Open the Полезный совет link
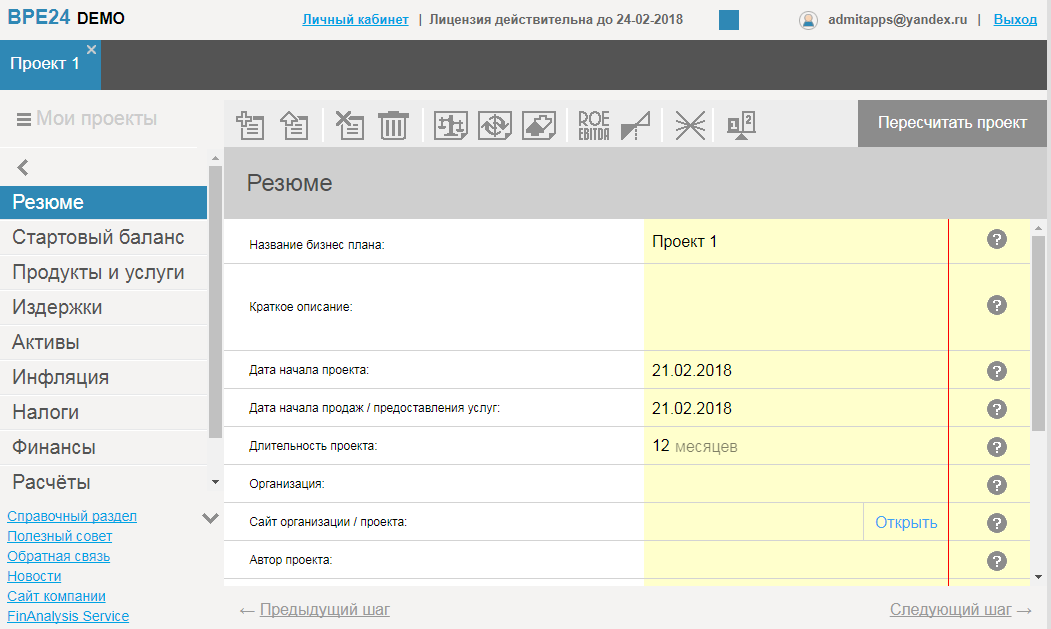The height and width of the screenshot is (629, 1051). 60,536
